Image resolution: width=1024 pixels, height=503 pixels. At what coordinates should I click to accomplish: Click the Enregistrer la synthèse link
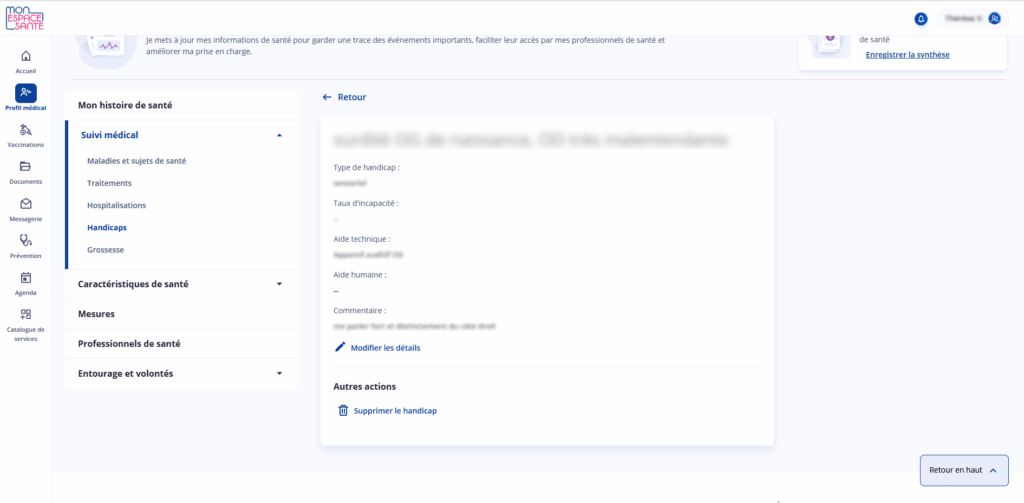pyautogui.click(x=907, y=54)
